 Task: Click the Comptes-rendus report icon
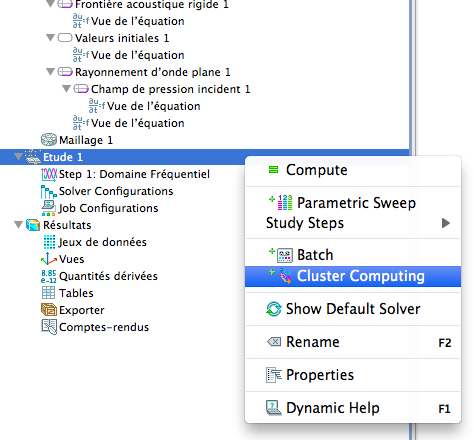coord(49,327)
